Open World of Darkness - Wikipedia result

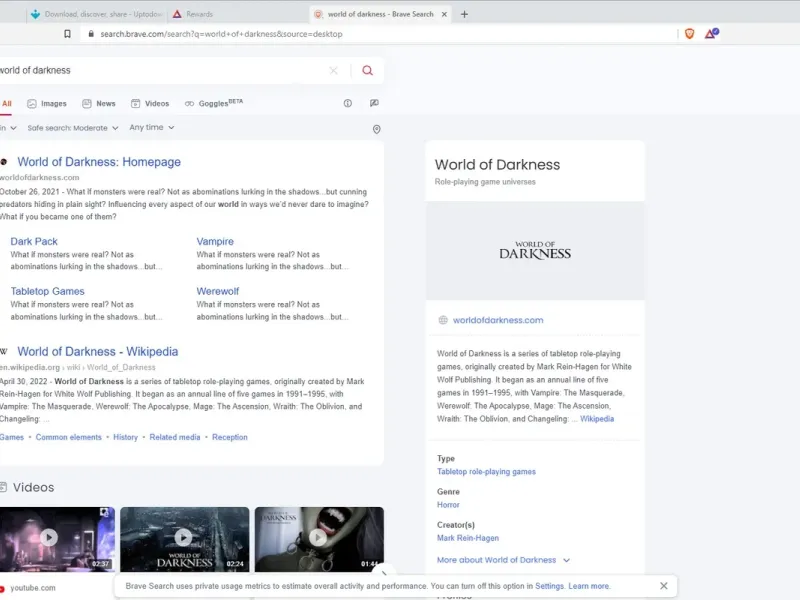(x=97, y=352)
